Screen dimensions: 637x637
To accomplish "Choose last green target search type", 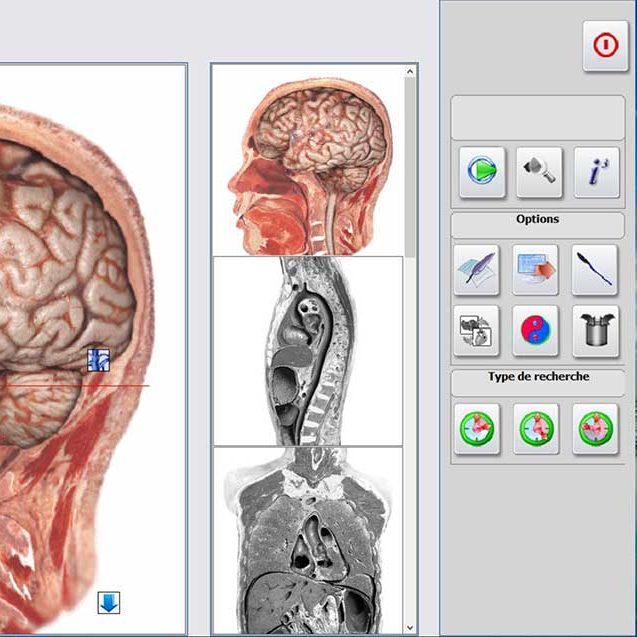I will coord(595,429).
